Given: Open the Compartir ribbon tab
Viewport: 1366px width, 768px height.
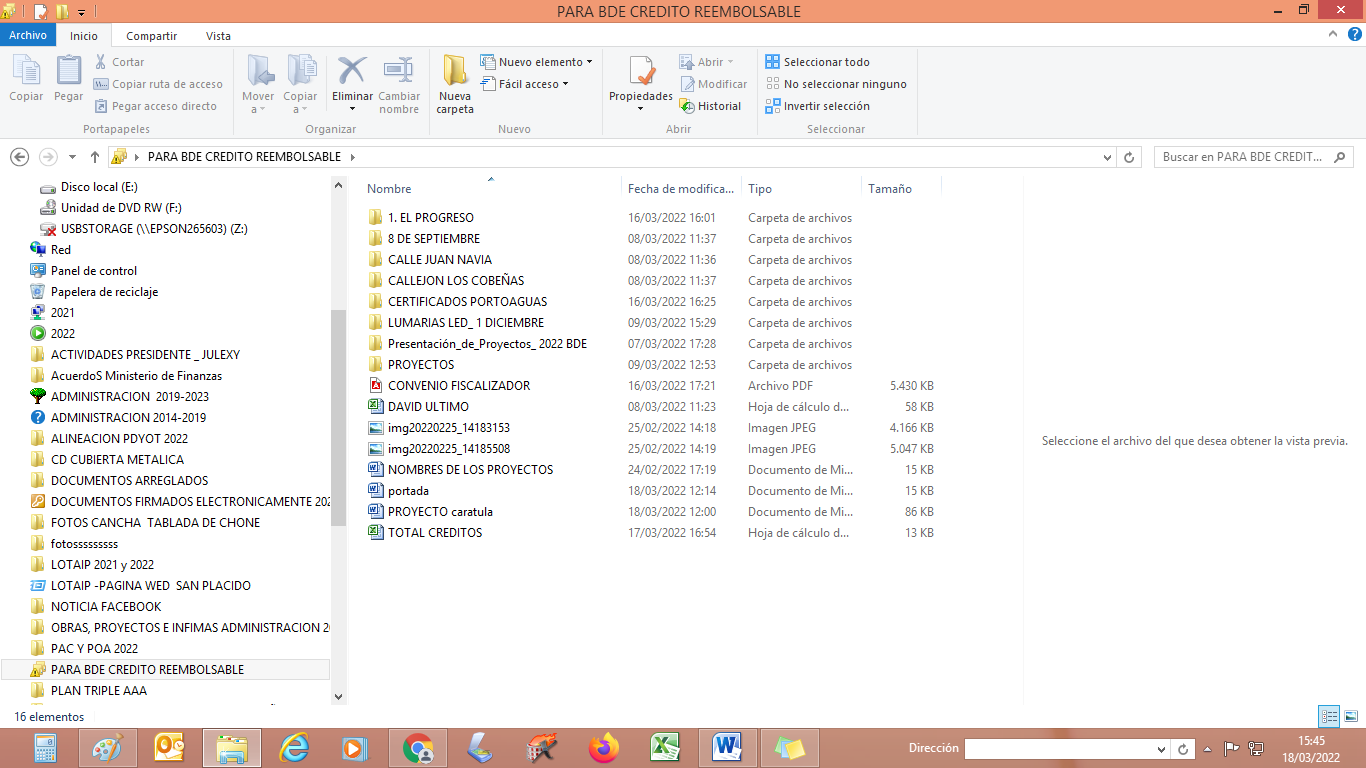Looking at the screenshot, I should (x=151, y=36).
